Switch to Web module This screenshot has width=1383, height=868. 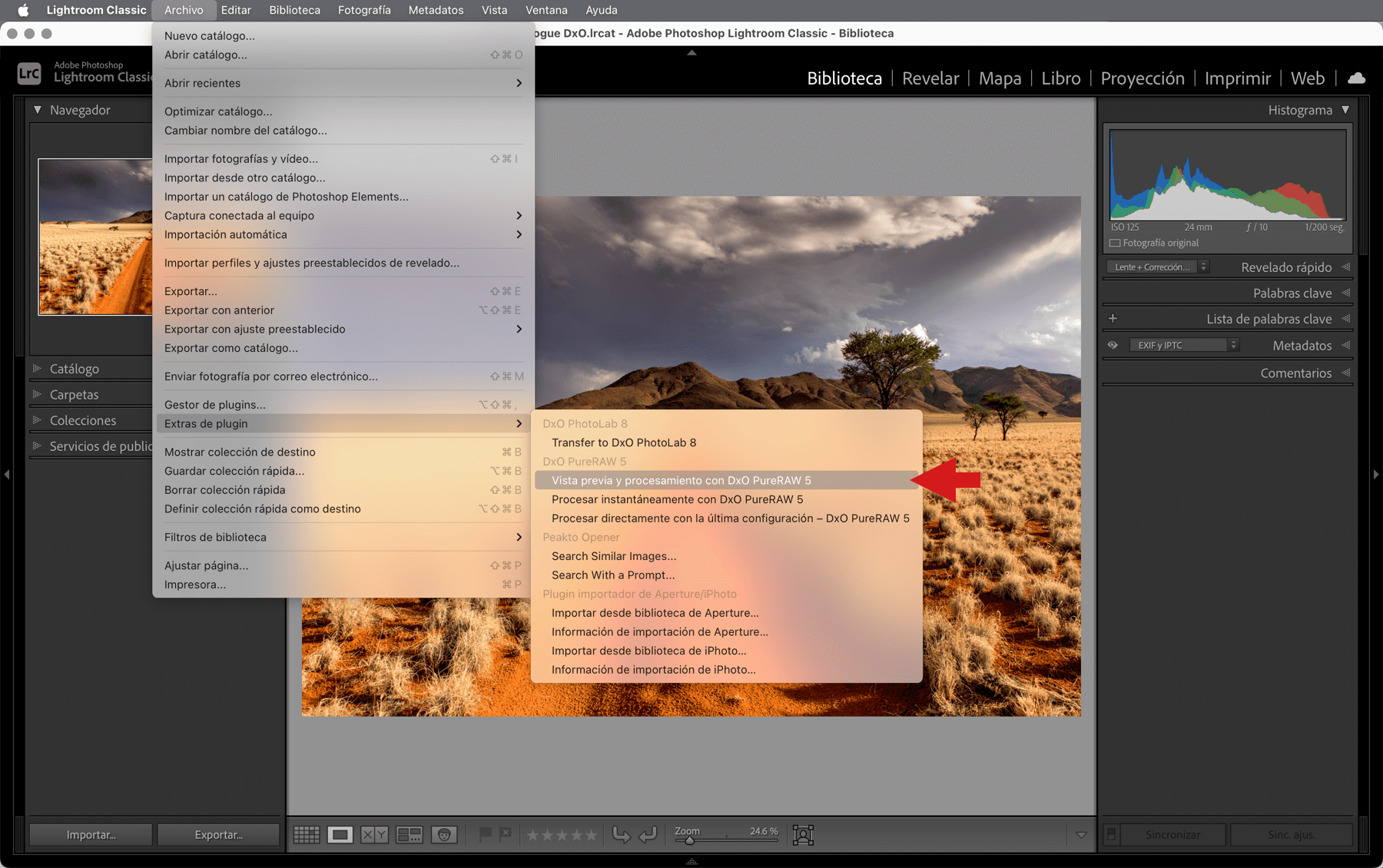[1308, 78]
